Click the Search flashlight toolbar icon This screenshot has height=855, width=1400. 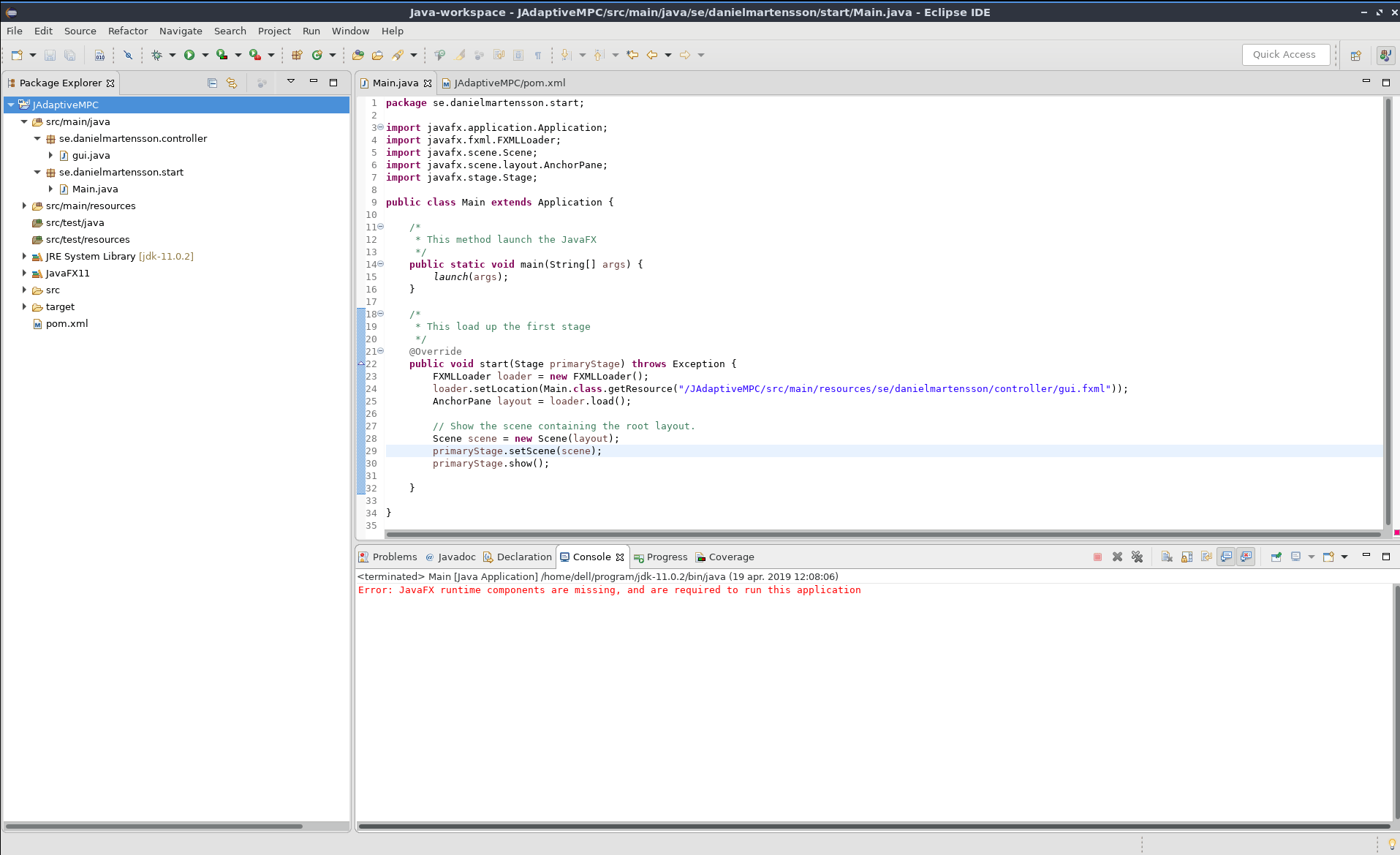[398, 55]
